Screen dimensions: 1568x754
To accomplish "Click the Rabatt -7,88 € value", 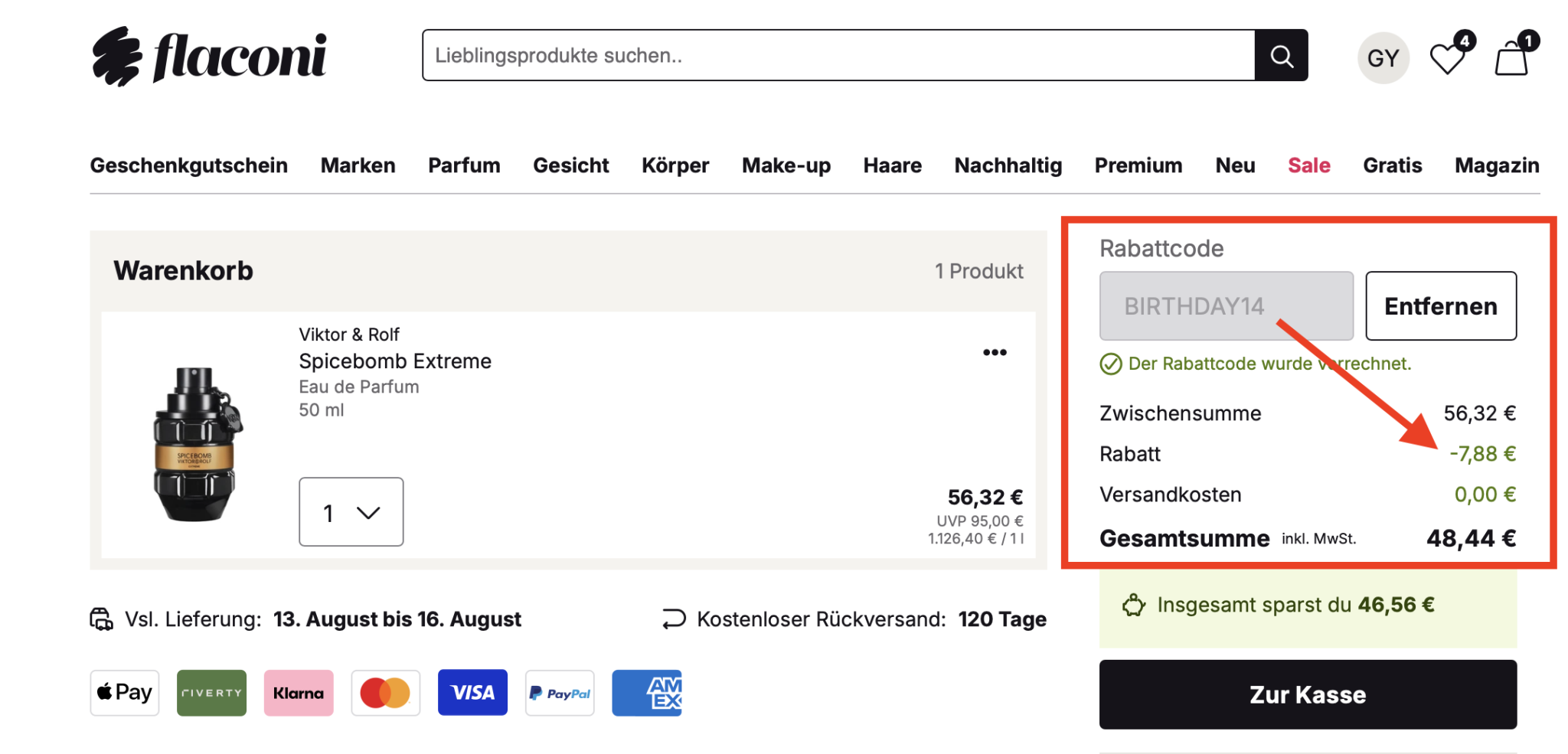I will (x=1483, y=454).
